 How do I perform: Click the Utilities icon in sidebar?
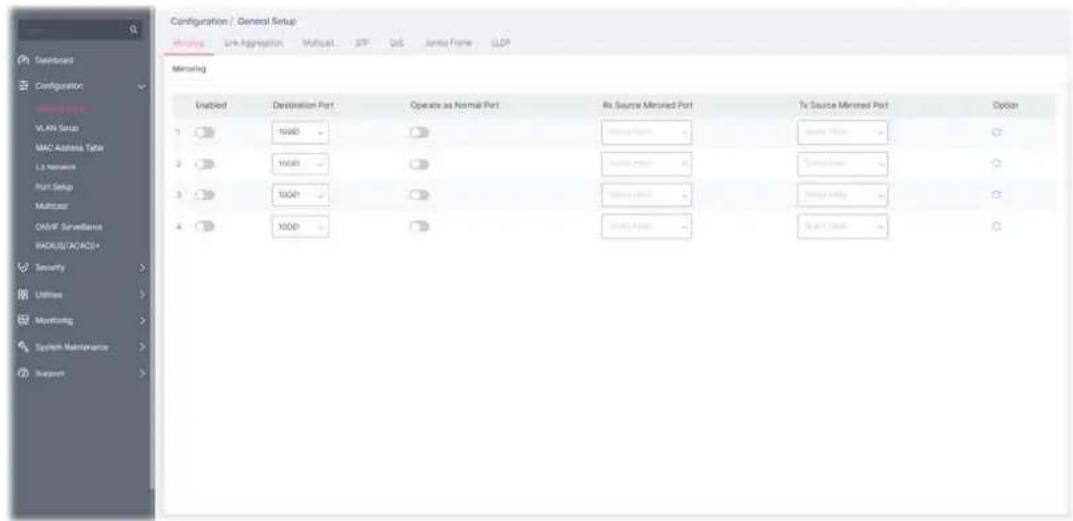tap(22, 294)
